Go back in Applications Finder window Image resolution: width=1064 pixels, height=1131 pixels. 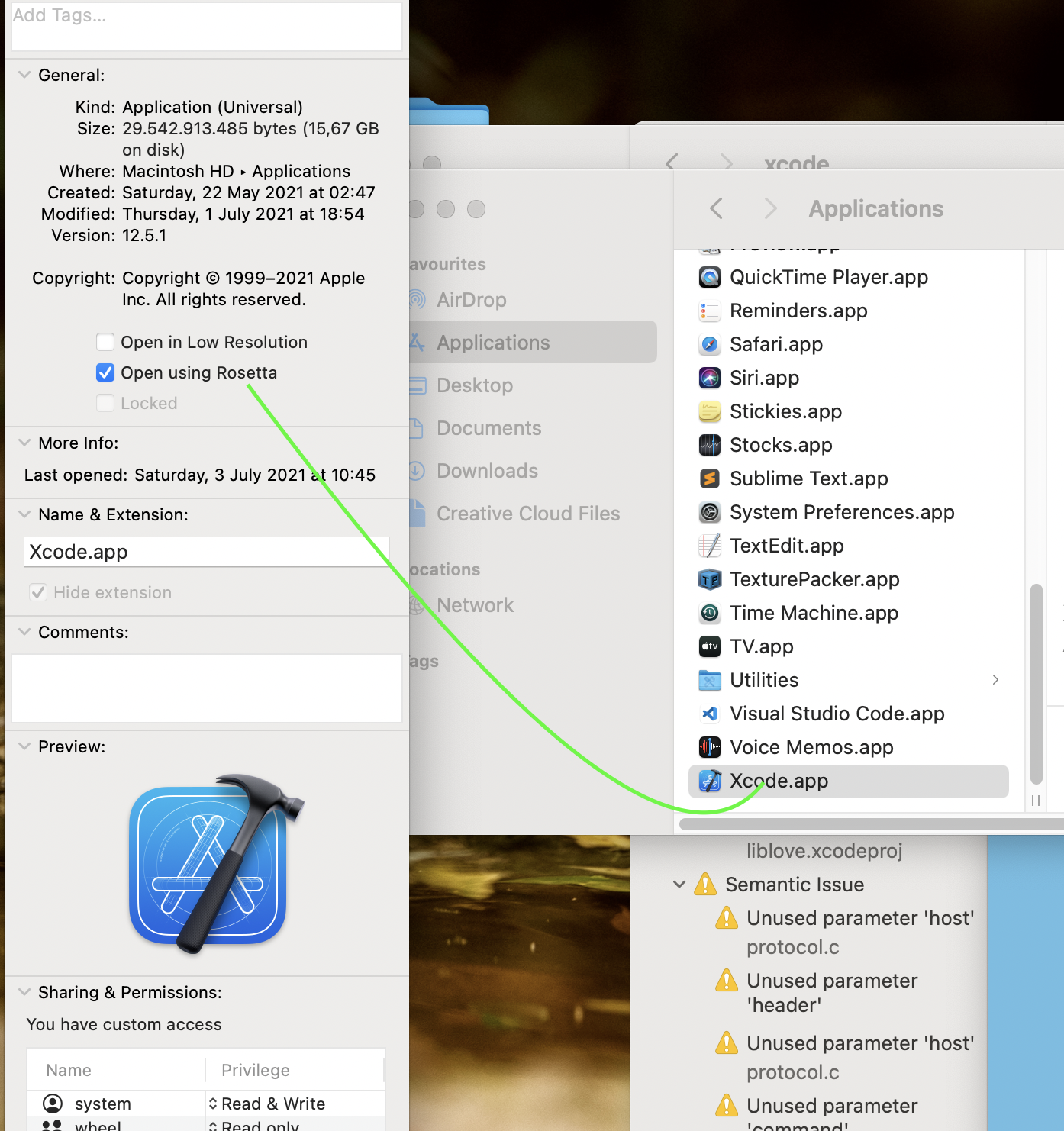[716, 208]
